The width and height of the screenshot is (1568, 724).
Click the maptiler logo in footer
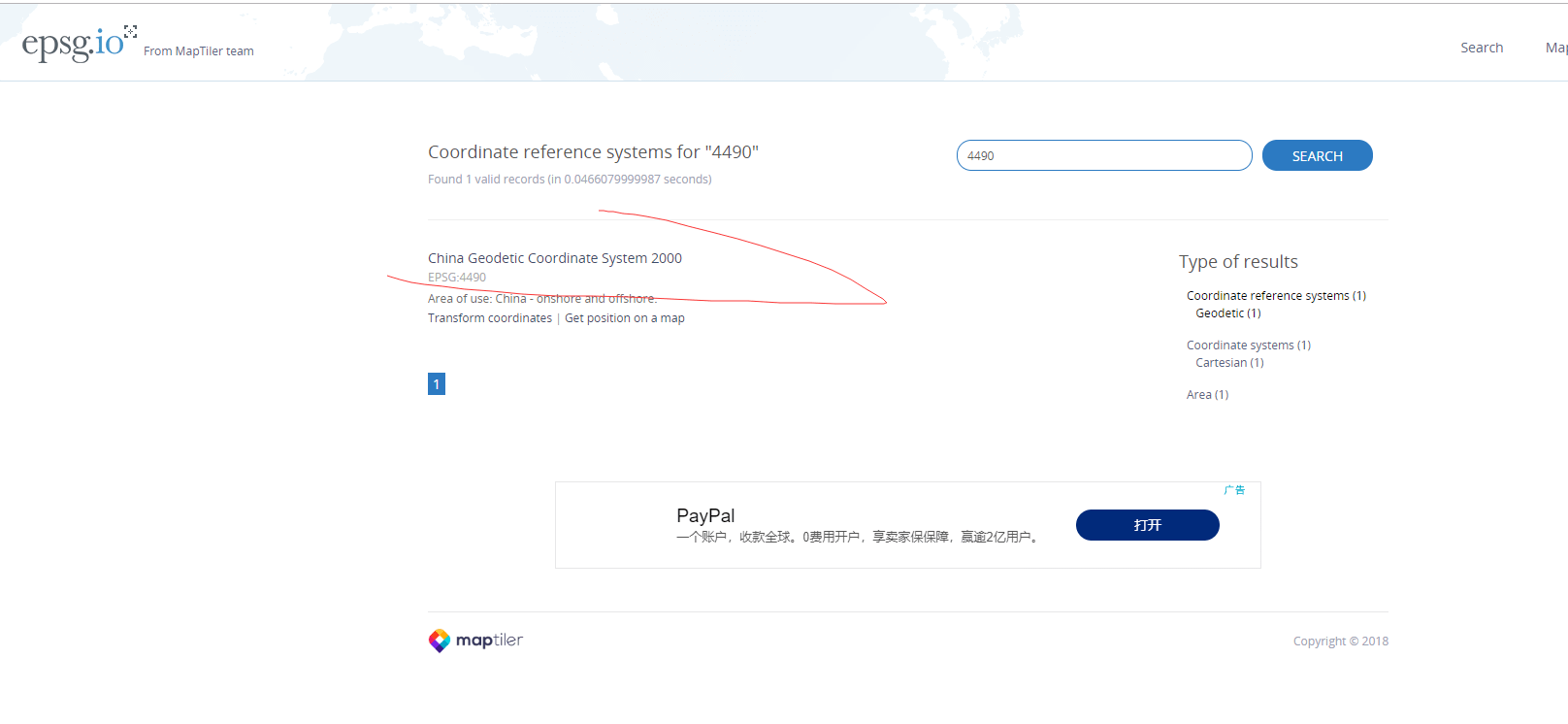(475, 641)
